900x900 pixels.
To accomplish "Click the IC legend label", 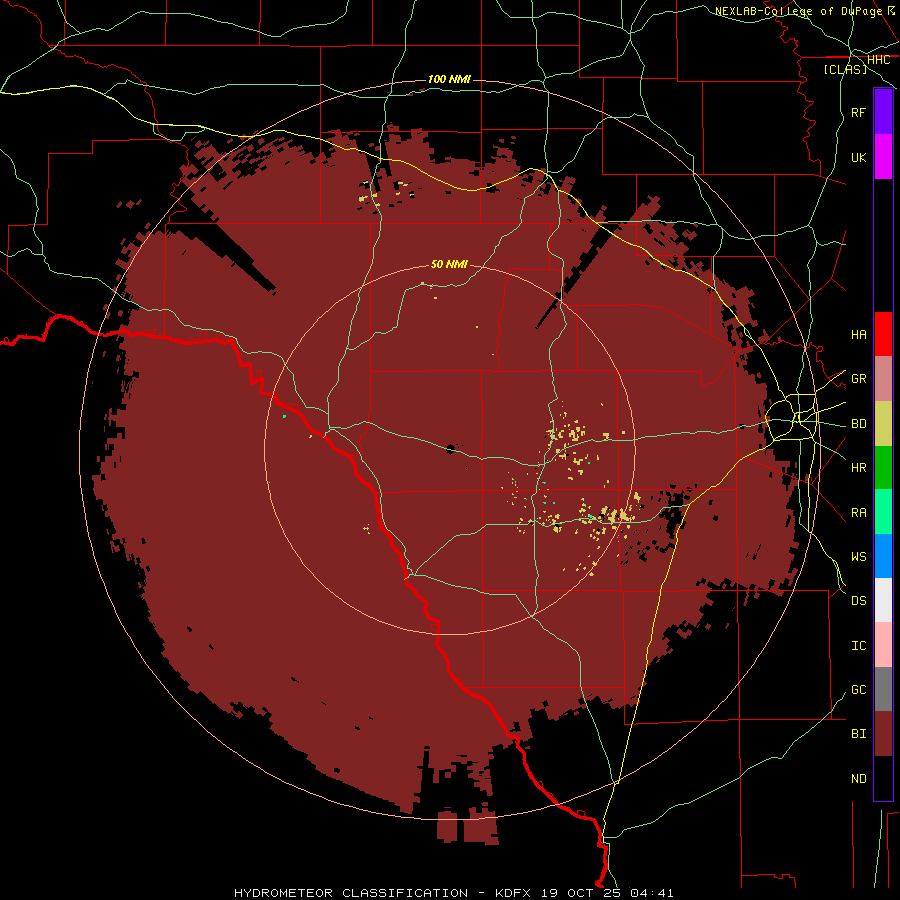I will click(x=859, y=646).
